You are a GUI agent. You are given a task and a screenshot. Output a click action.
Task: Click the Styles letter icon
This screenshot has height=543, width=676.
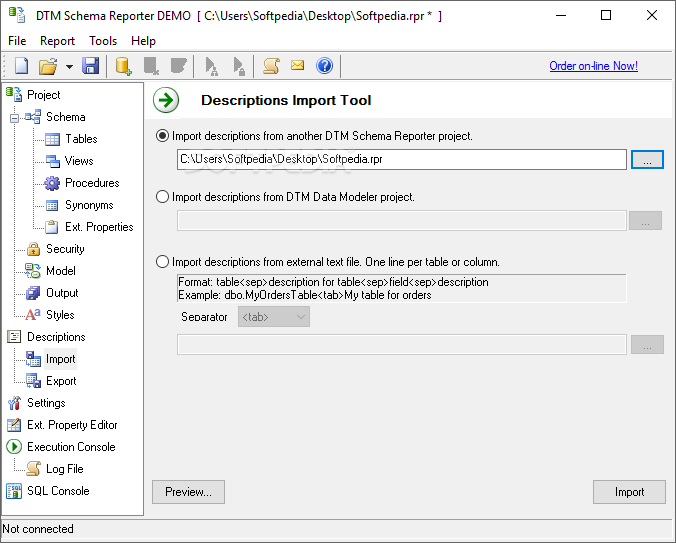[33, 315]
